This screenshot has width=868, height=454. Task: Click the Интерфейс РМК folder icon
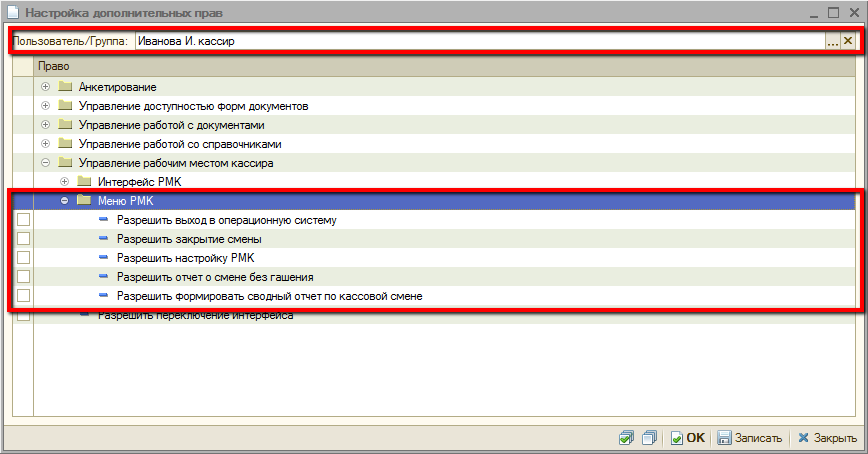[x=85, y=182]
